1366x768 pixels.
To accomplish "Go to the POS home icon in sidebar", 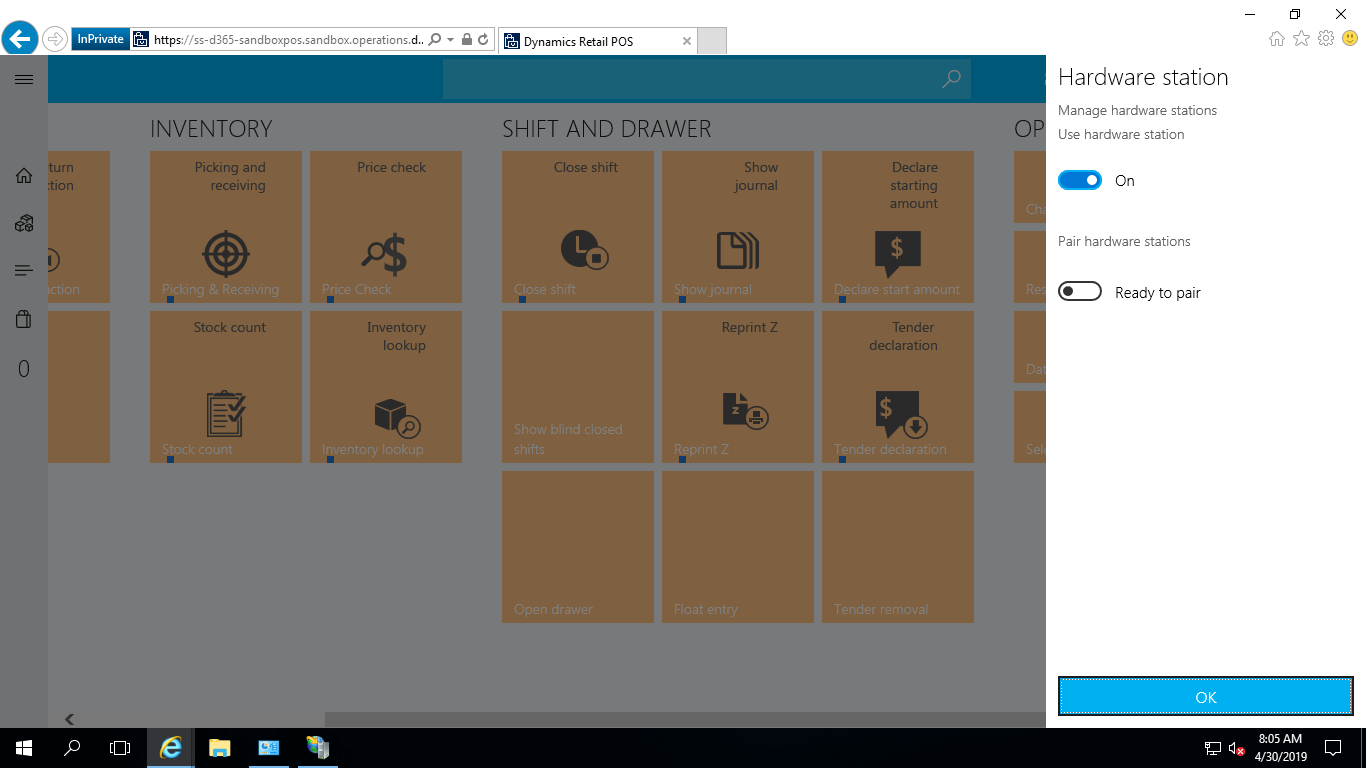I will coord(24,176).
